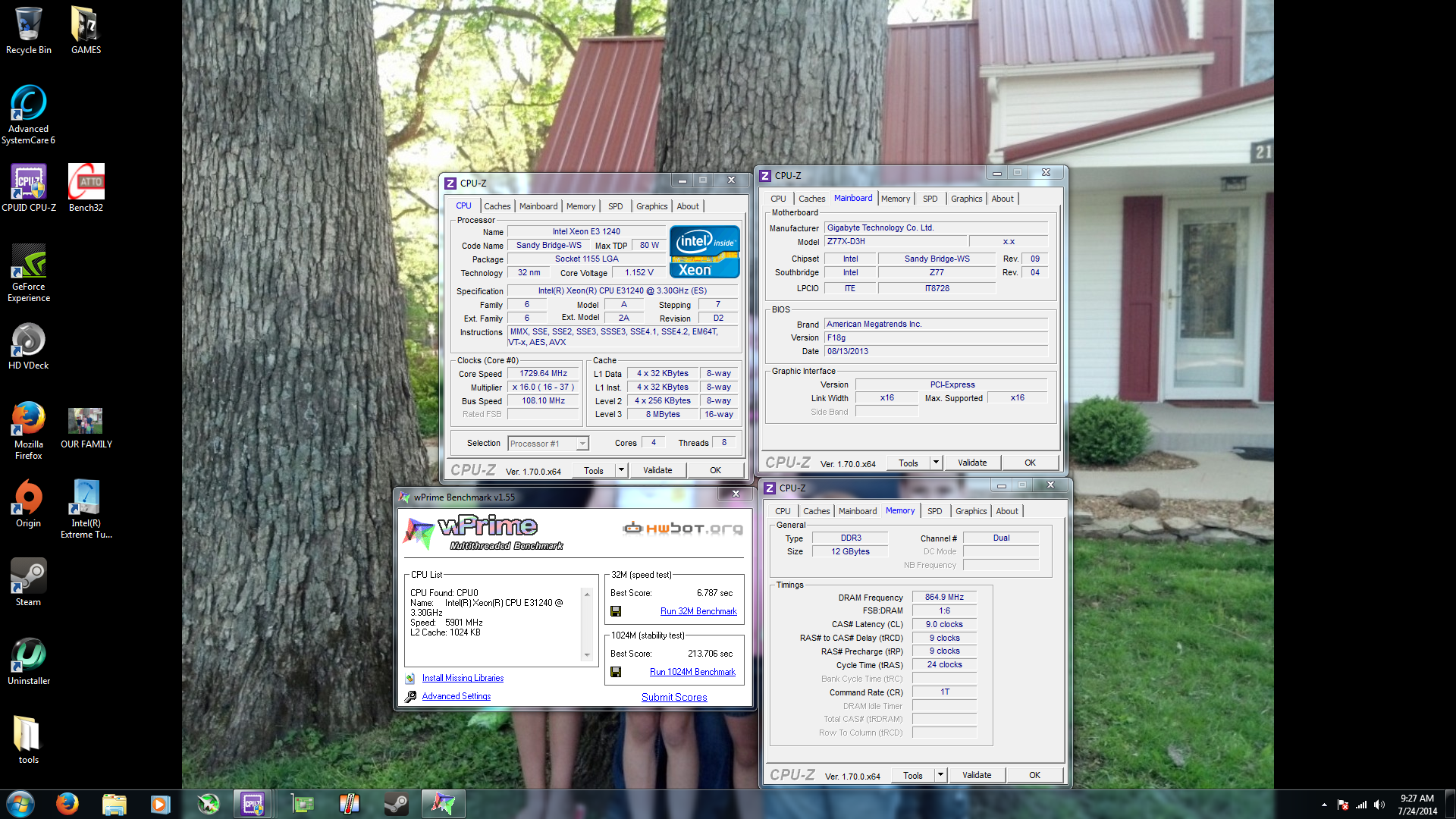Open the OUR FAMILY desktop folder

click(x=86, y=426)
